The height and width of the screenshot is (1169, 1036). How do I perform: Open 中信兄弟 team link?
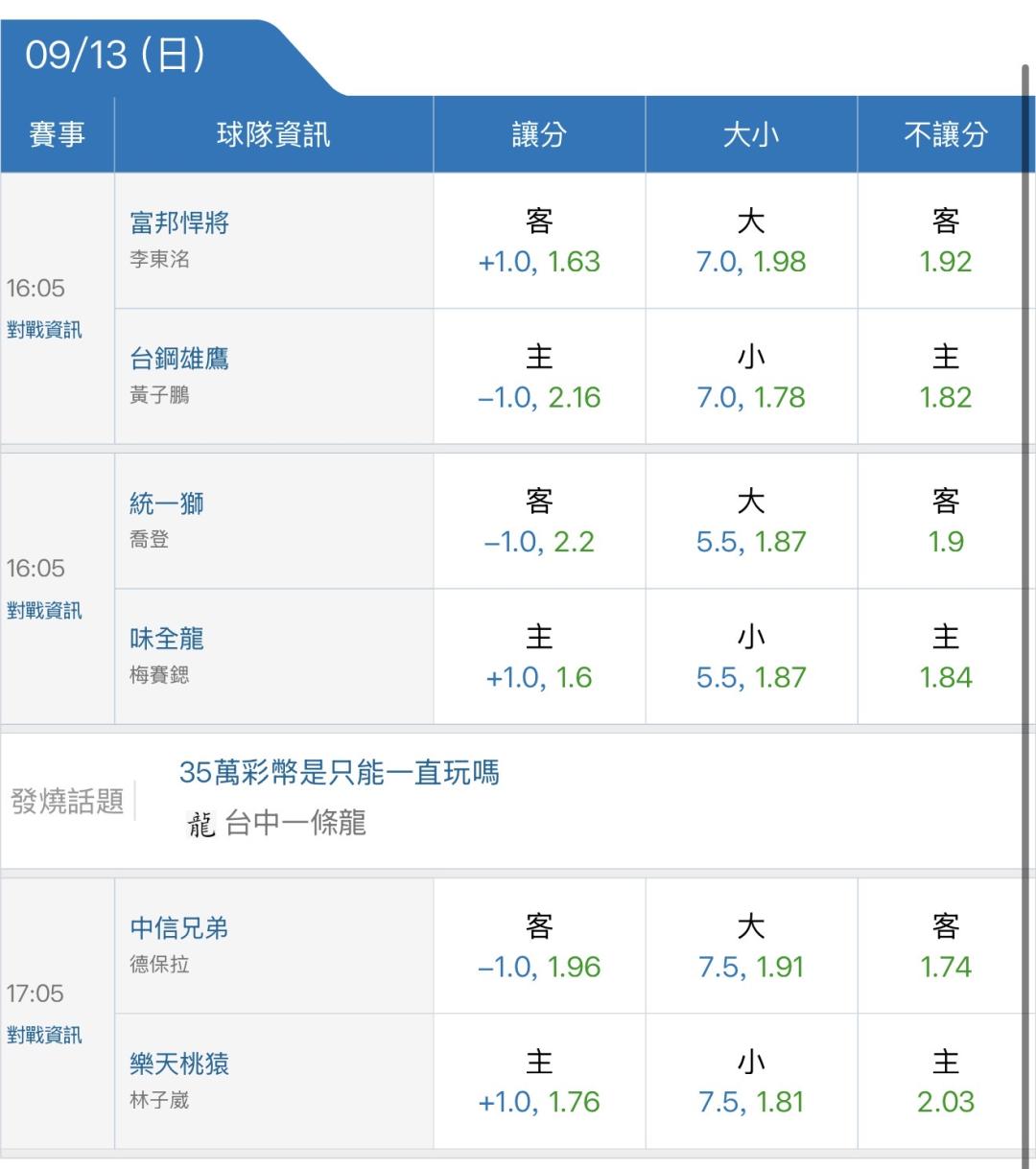pyautogui.click(x=179, y=928)
